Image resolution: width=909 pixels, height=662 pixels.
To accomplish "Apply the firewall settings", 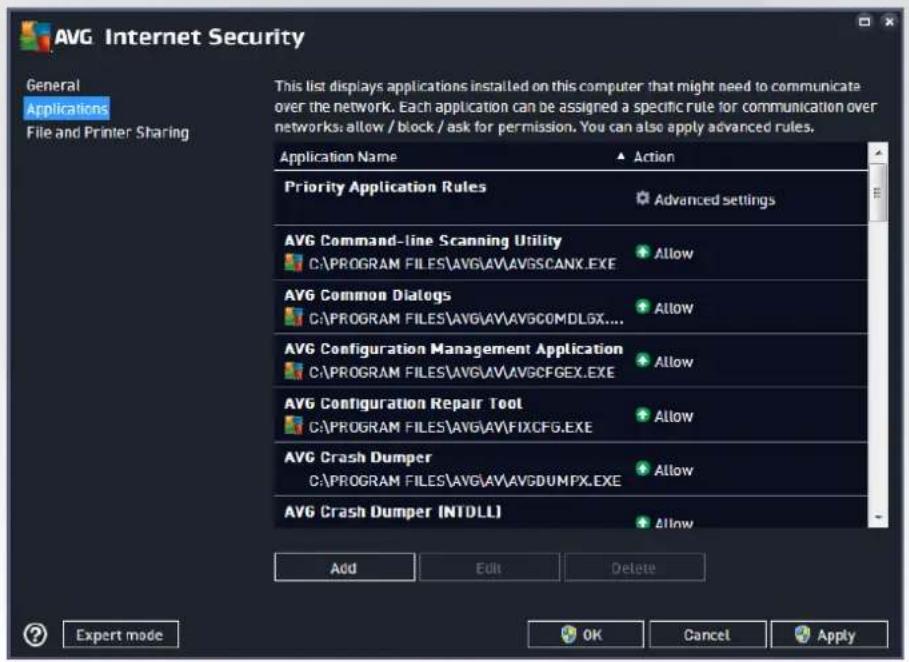I will [829, 634].
